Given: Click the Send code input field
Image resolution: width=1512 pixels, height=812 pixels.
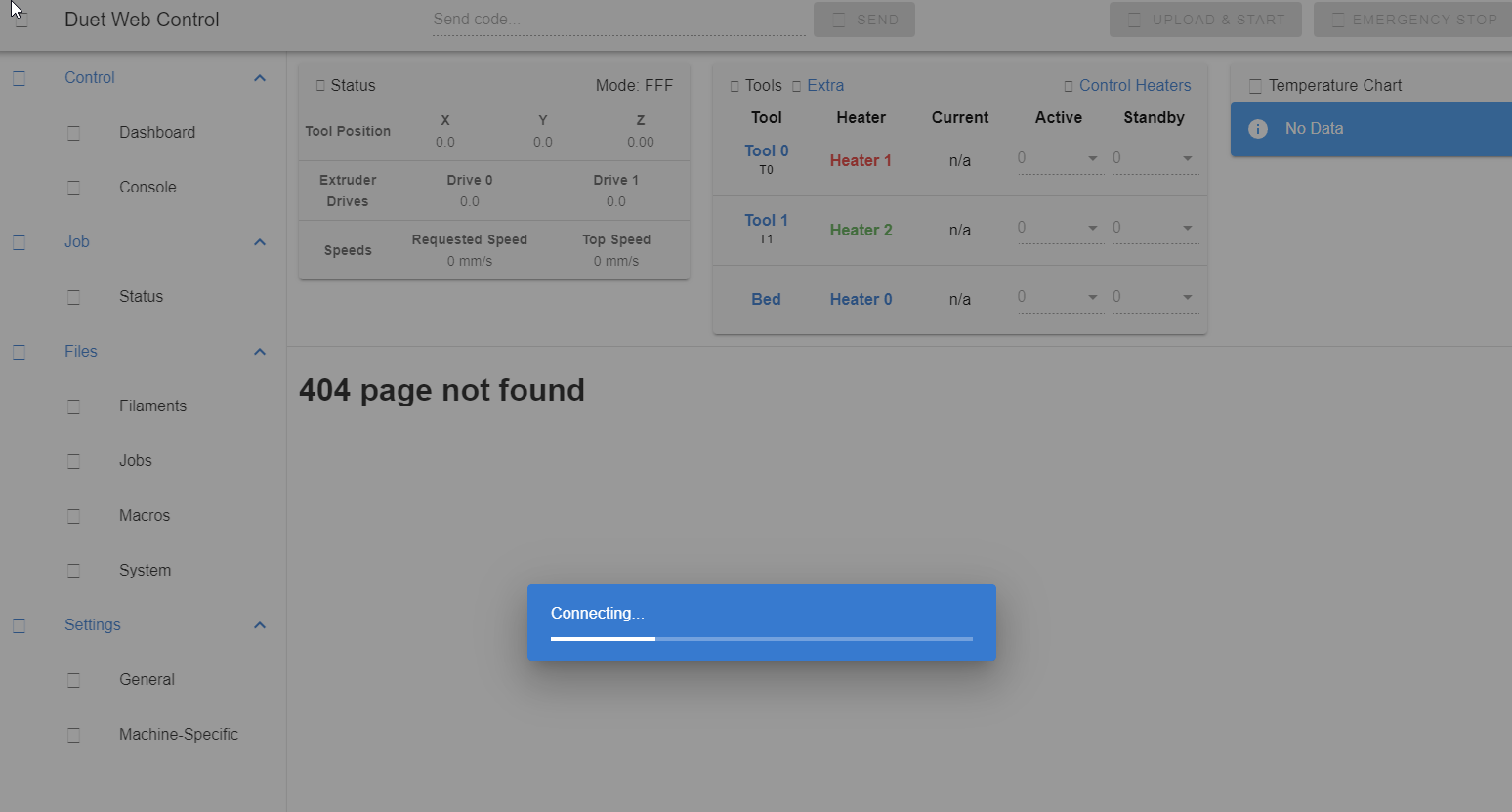Looking at the screenshot, I should tap(617, 19).
